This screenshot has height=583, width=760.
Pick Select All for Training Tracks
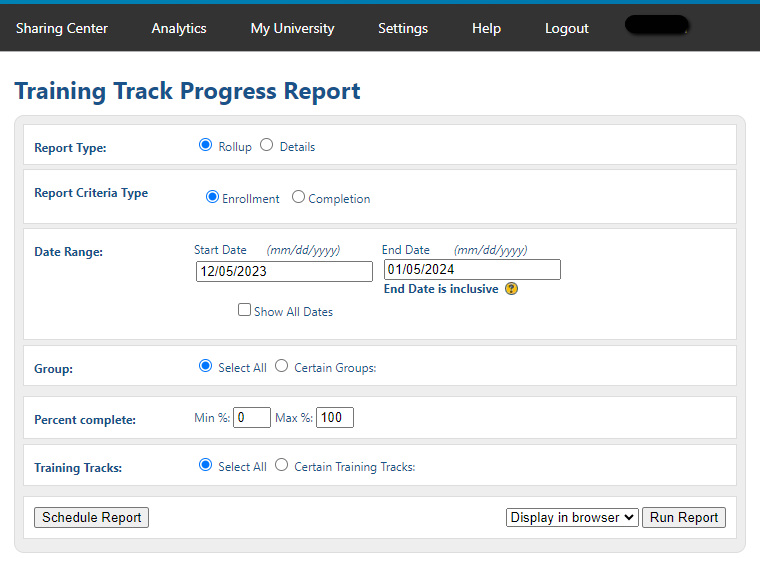tap(206, 465)
